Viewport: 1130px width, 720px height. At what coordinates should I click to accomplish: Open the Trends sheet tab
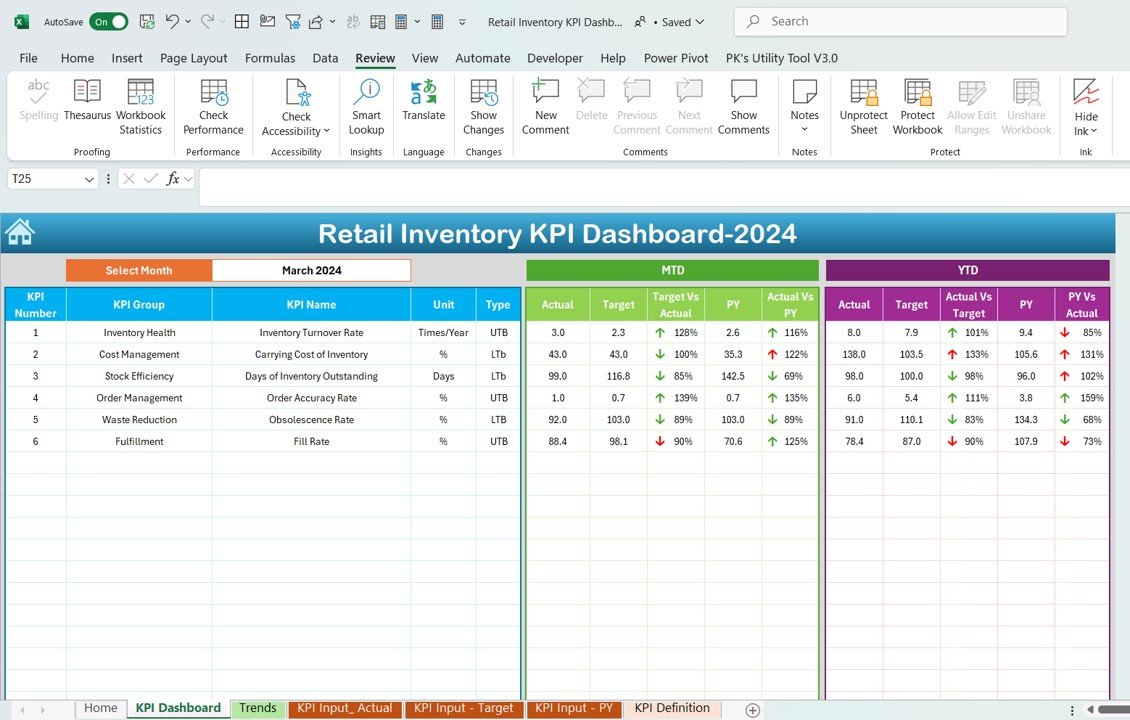click(258, 708)
